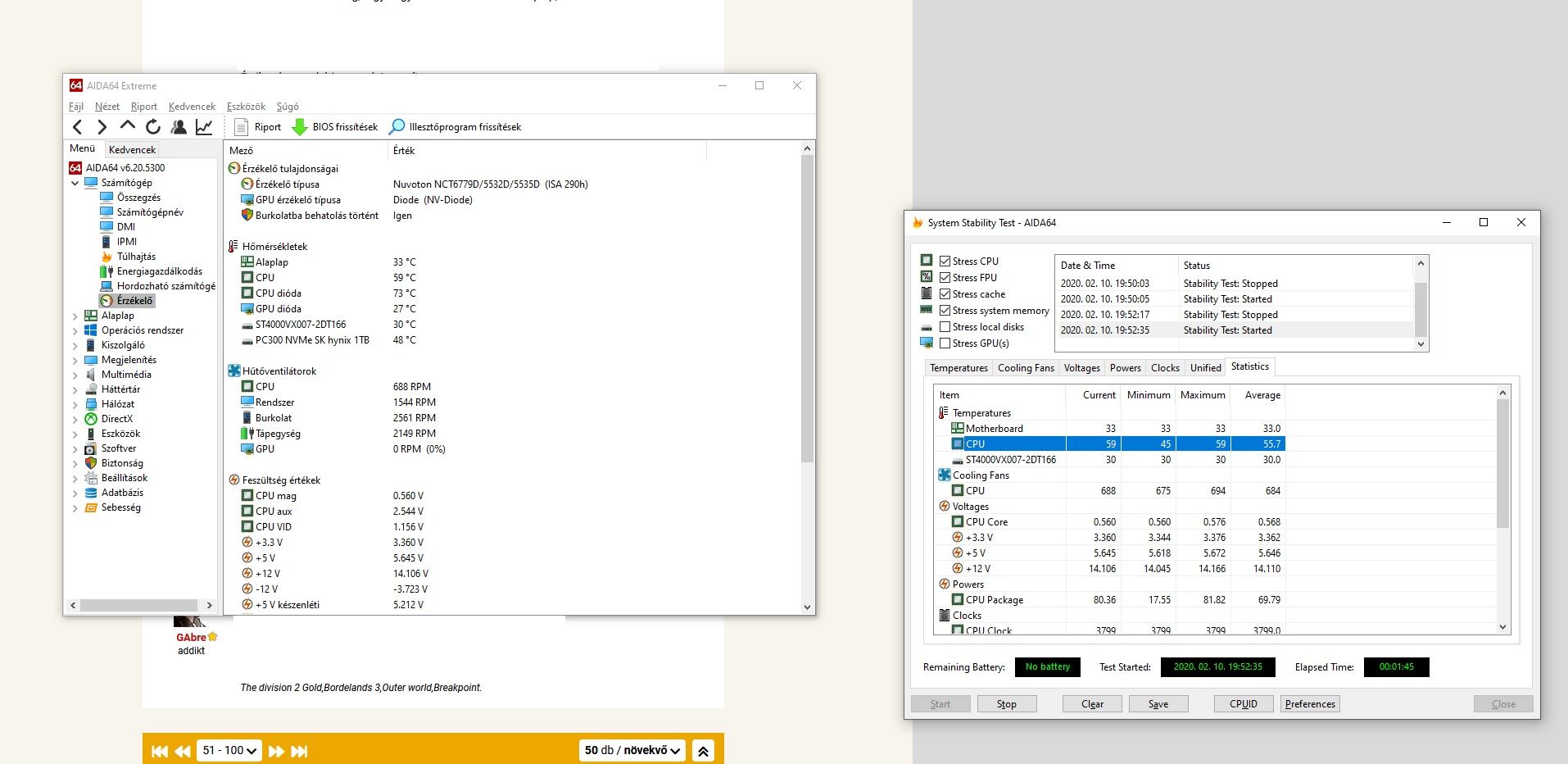Expand the Alaplap tree node
Viewport: 1568px width, 764px height.
75,316
